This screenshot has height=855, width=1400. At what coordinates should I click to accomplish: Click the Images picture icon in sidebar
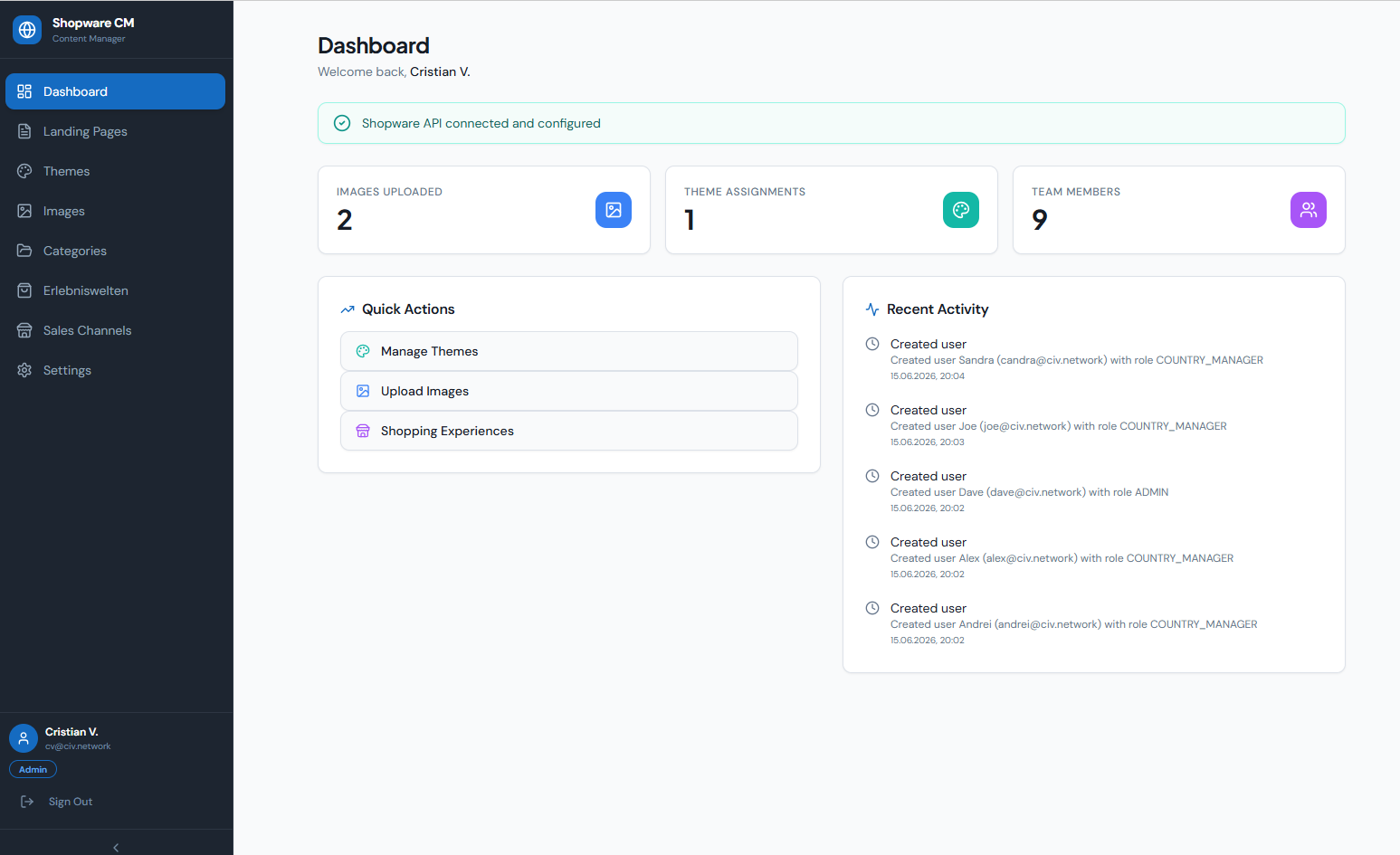click(24, 211)
